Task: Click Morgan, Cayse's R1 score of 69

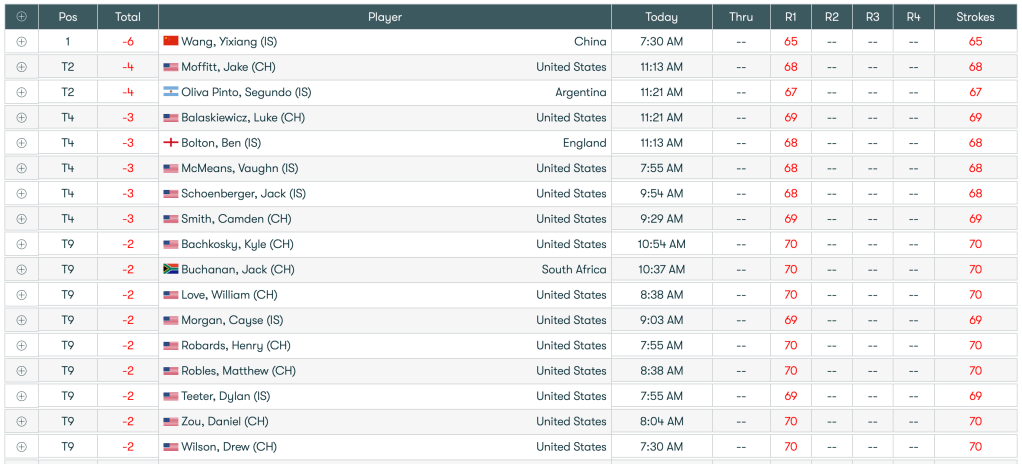Action: (x=790, y=320)
